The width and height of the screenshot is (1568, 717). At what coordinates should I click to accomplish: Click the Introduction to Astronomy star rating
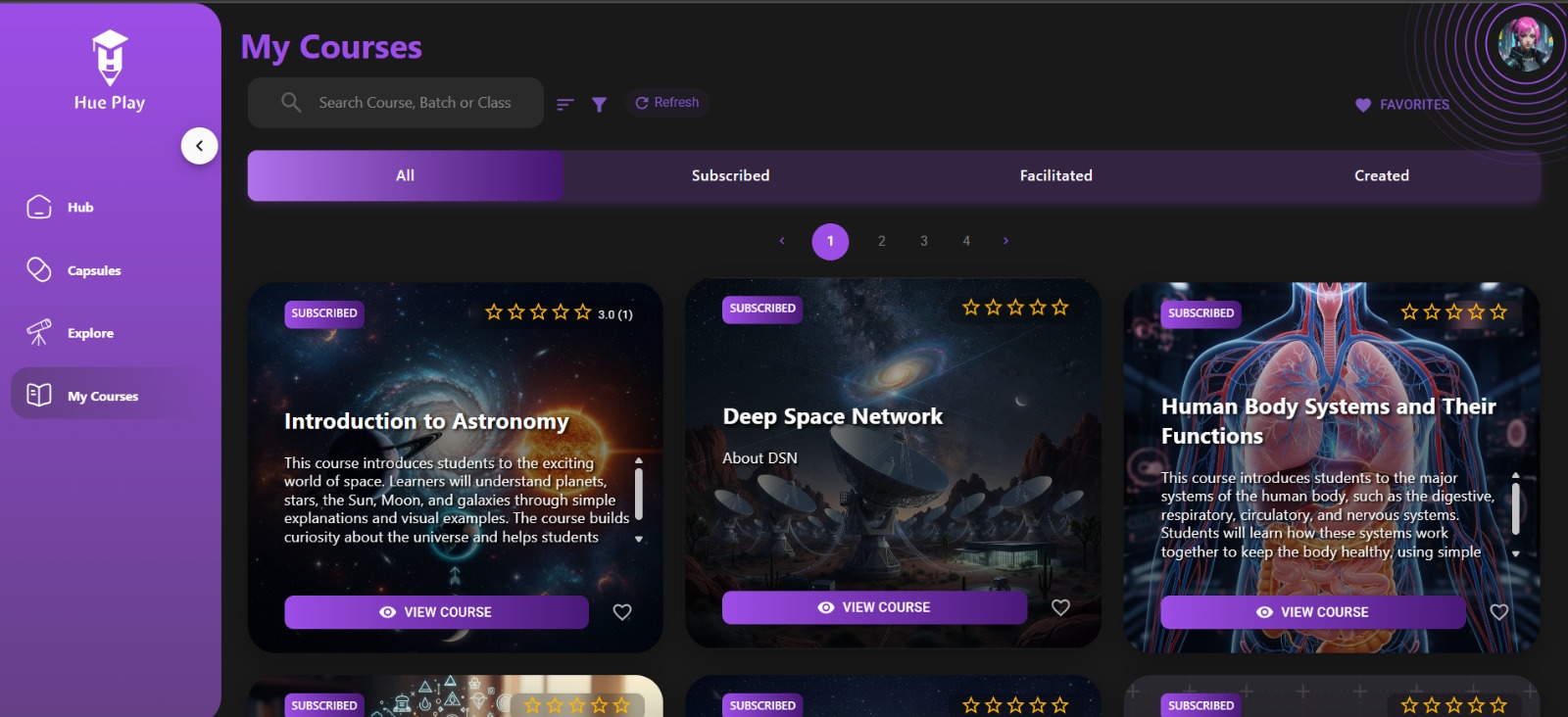[x=538, y=312]
